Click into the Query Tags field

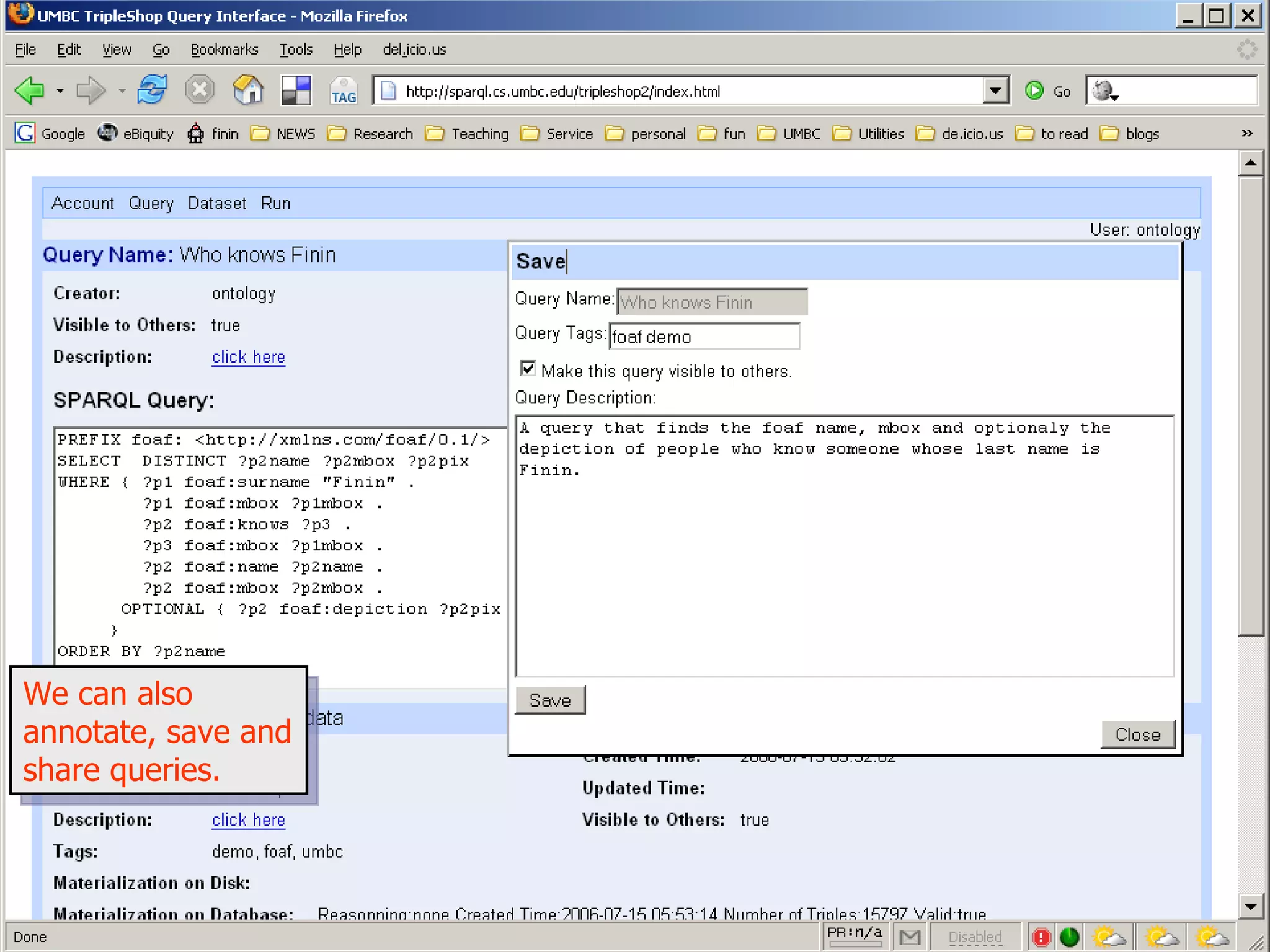[704, 337]
